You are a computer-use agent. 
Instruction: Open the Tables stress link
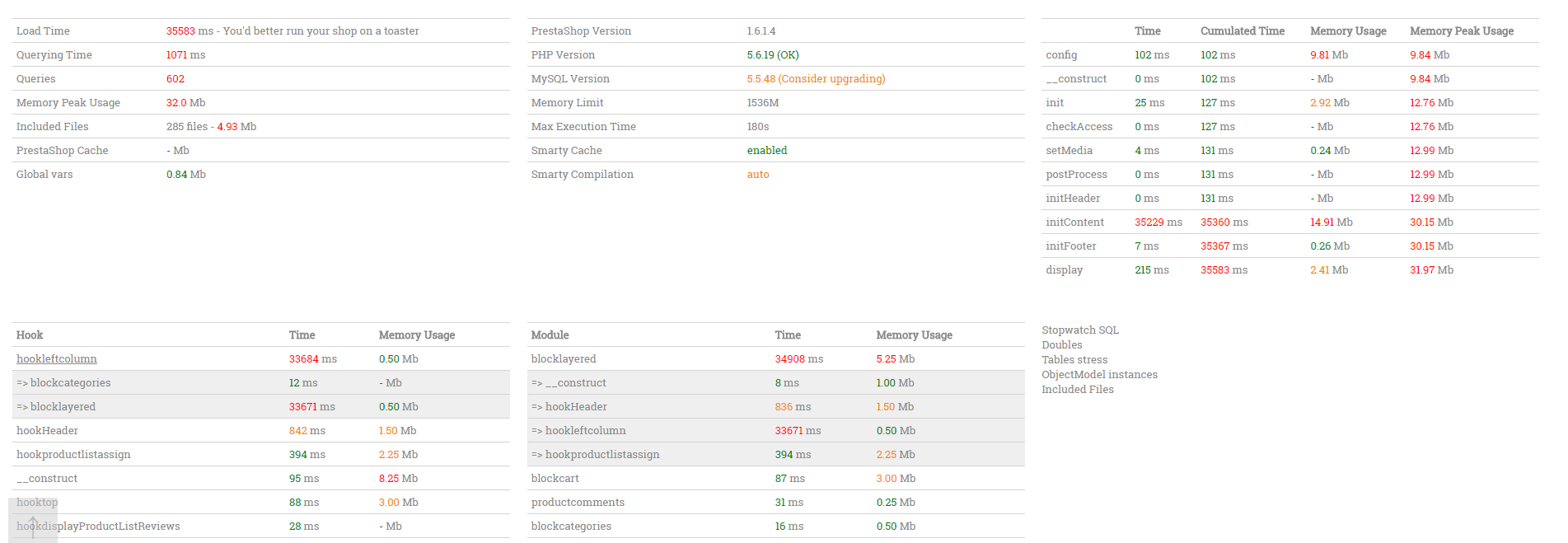click(x=1074, y=360)
